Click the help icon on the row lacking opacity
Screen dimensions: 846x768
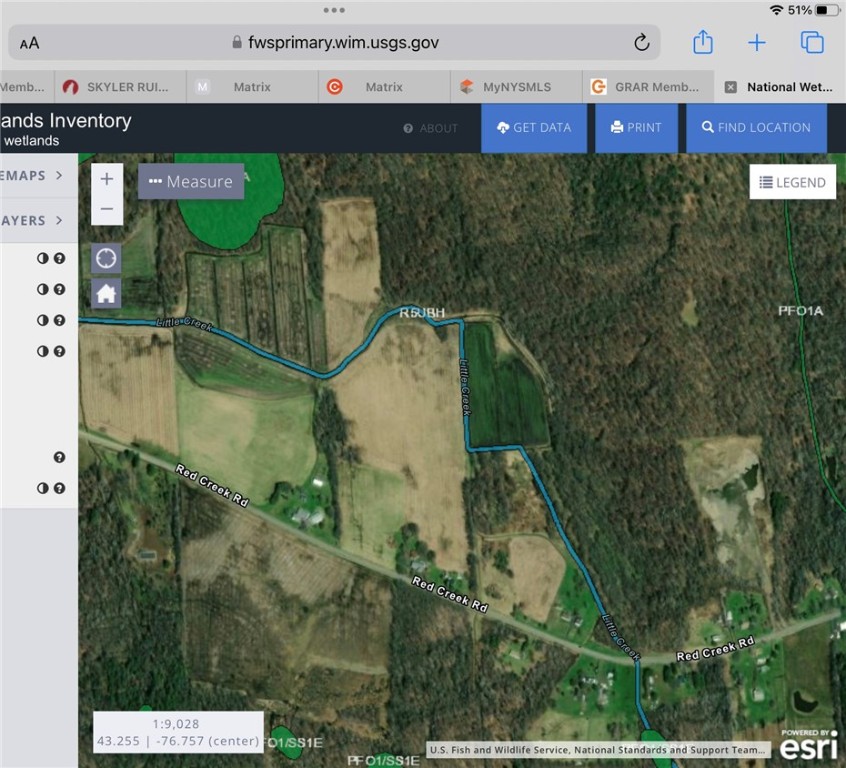pos(59,457)
